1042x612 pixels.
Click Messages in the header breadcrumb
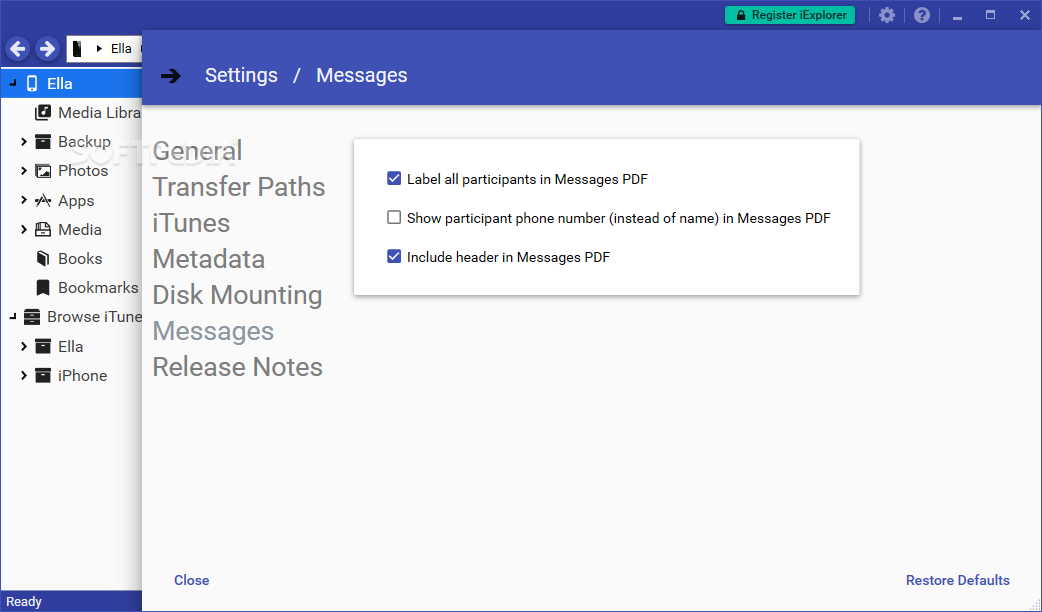click(x=362, y=75)
